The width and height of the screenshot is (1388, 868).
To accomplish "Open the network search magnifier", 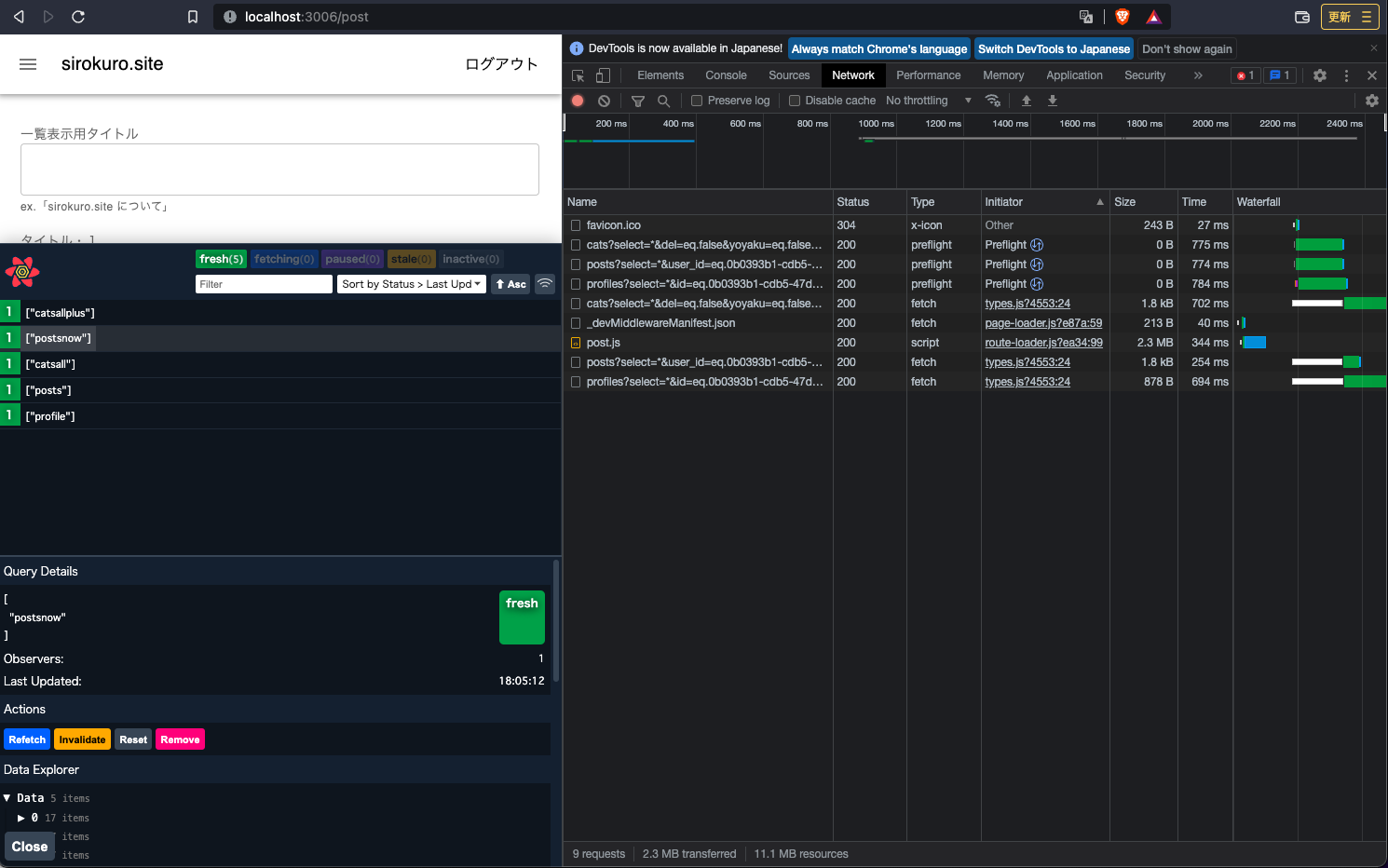I will (x=663, y=101).
